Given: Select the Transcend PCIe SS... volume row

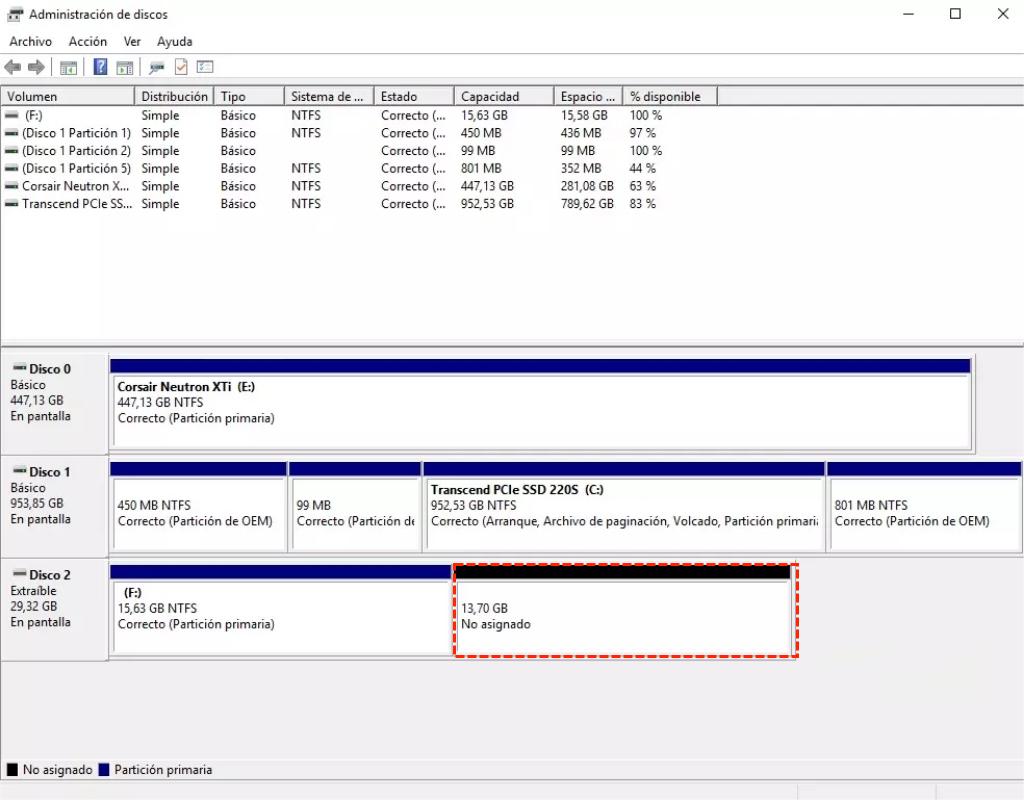Looking at the screenshot, I should [359, 204].
